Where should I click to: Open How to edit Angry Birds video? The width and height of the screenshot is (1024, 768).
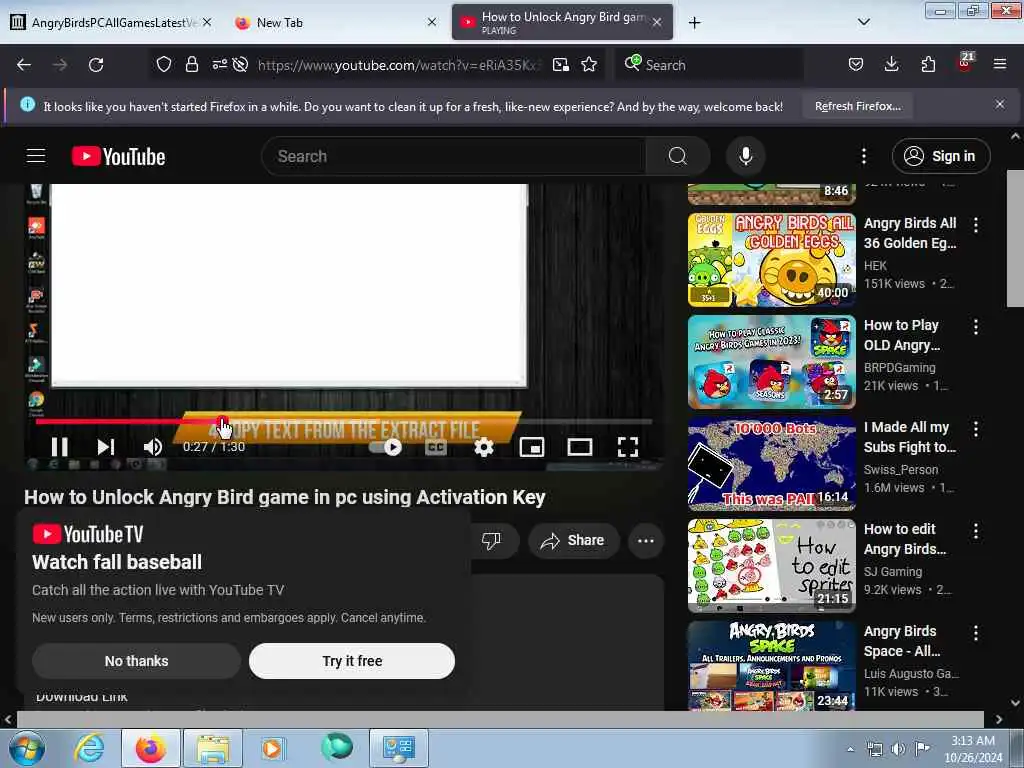(x=771, y=565)
